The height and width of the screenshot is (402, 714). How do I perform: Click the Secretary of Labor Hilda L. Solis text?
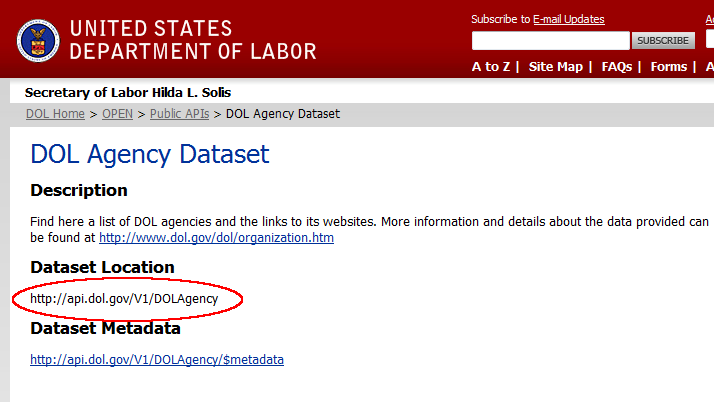point(142,92)
